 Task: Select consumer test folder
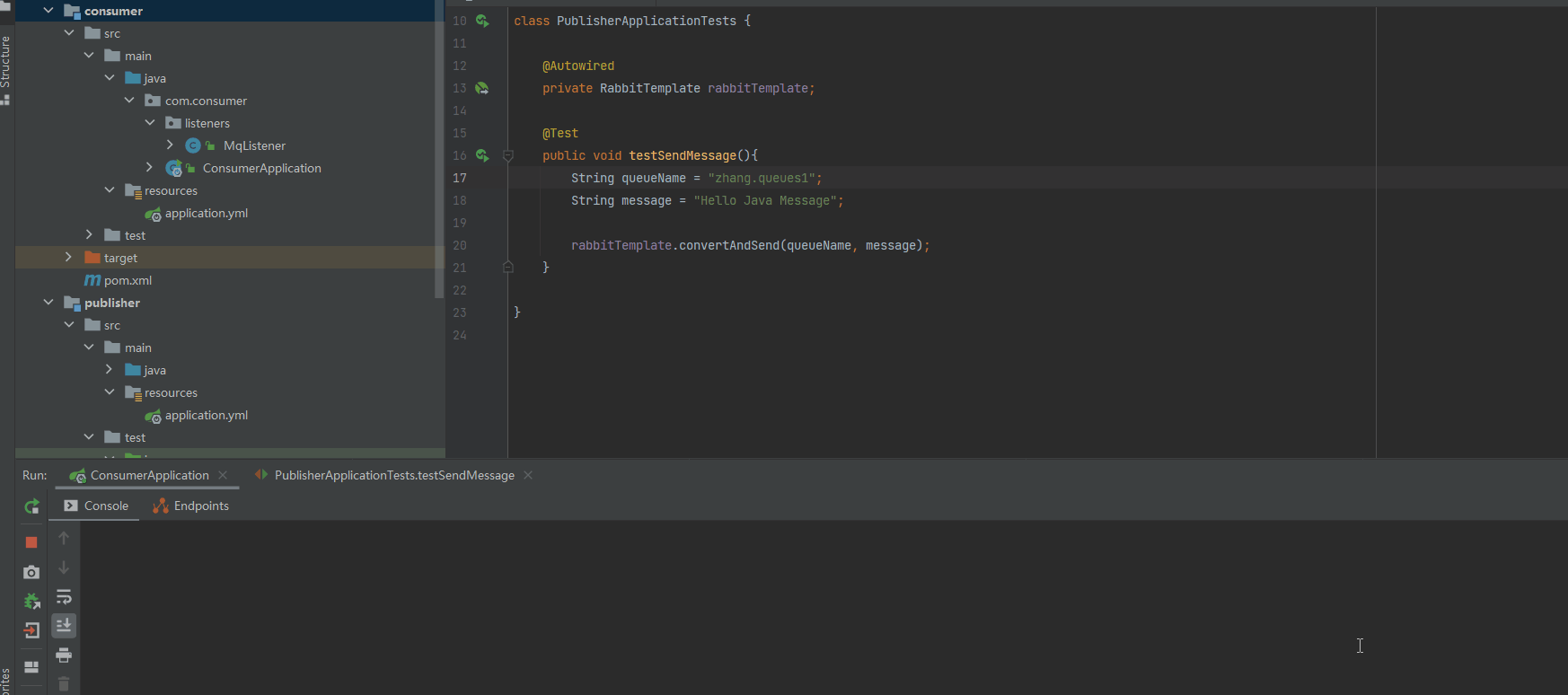pyautogui.click(x=135, y=235)
